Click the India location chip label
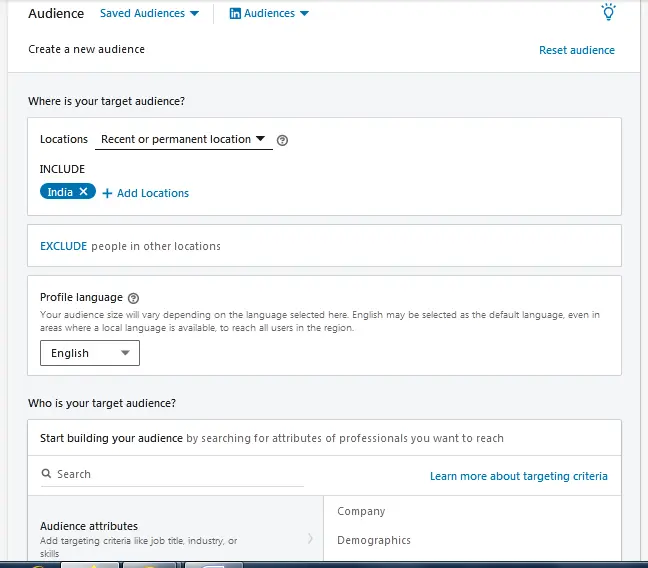 tap(60, 192)
